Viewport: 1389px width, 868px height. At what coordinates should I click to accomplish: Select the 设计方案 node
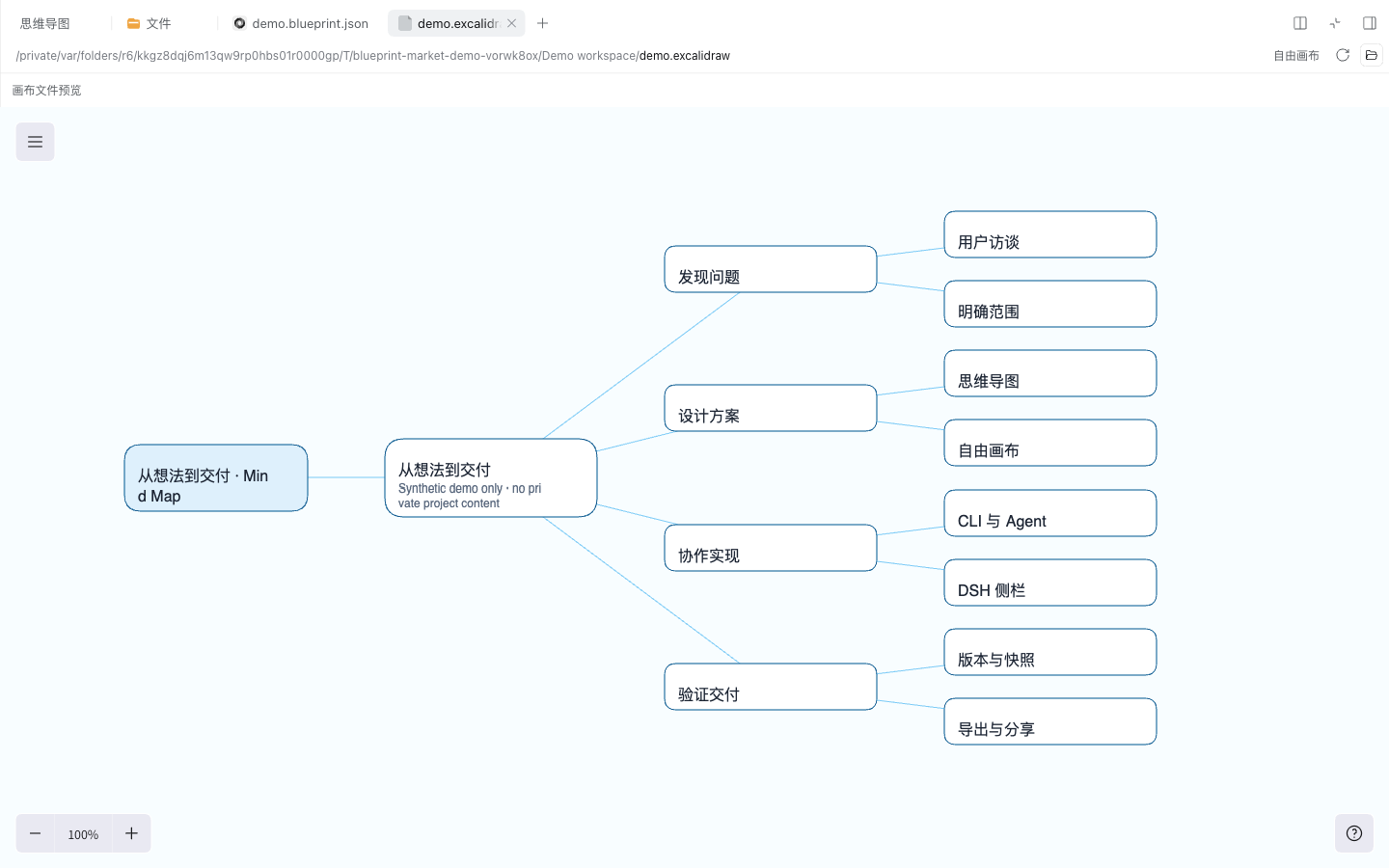pos(771,408)
